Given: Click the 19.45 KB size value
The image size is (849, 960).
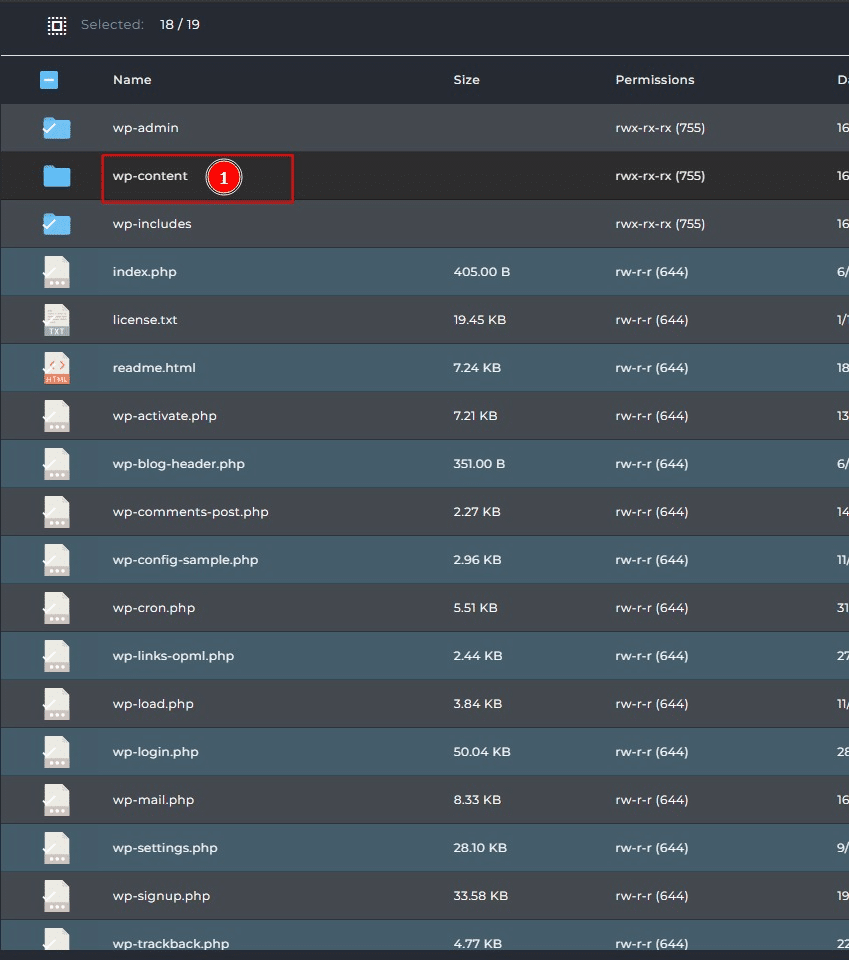Looking at the screenshot, I should coord(479,320).
